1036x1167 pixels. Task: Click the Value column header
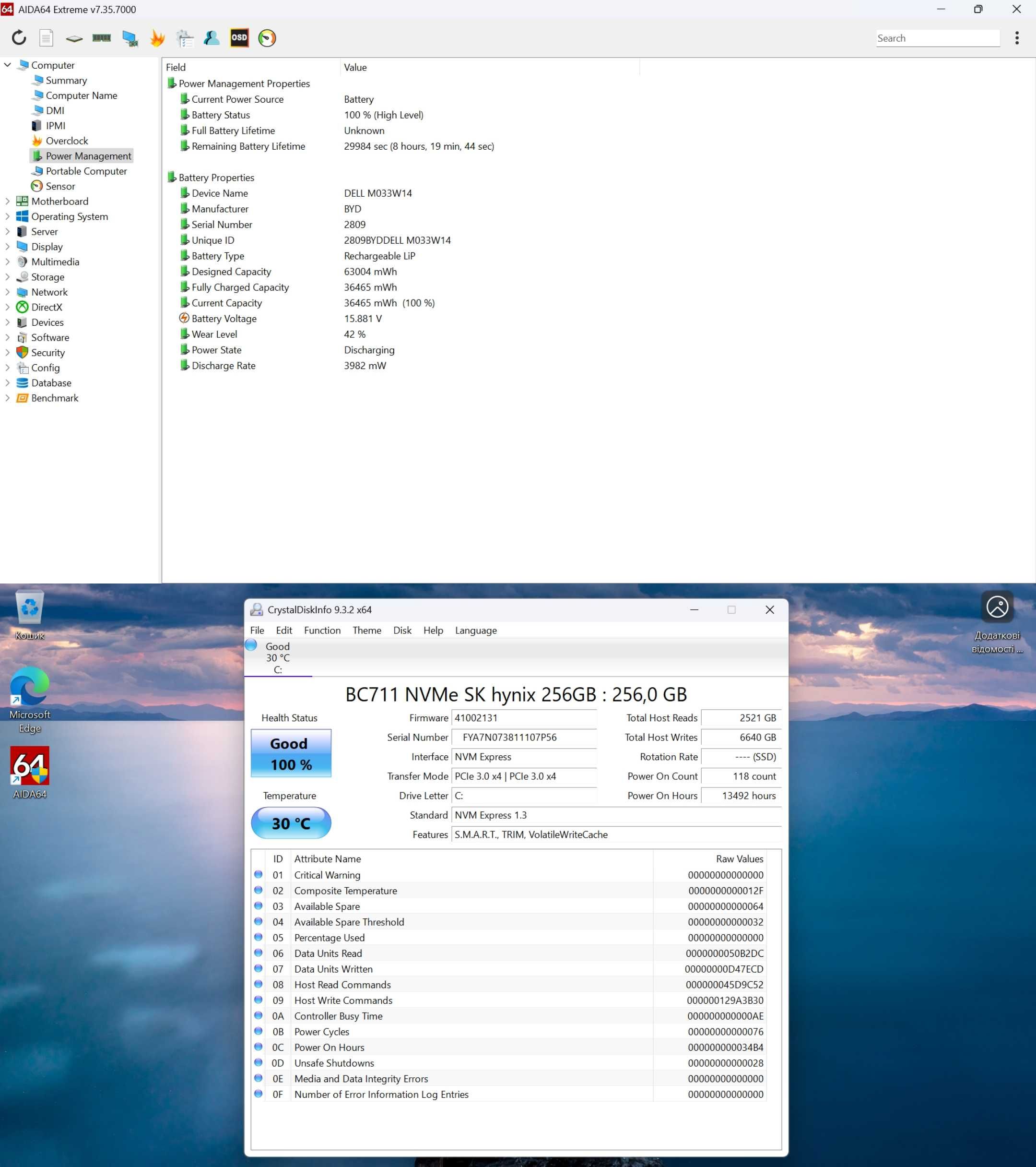point(490,67)
